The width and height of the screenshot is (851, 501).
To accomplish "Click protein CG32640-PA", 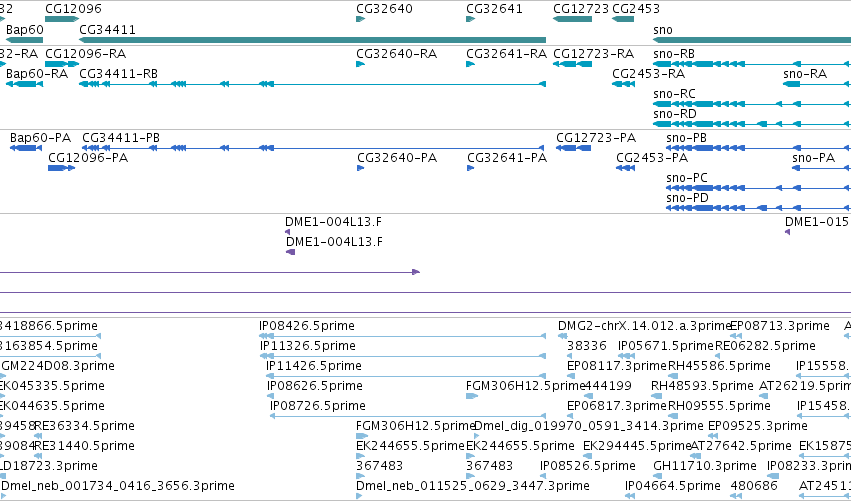I will click(x=397, y=157).
